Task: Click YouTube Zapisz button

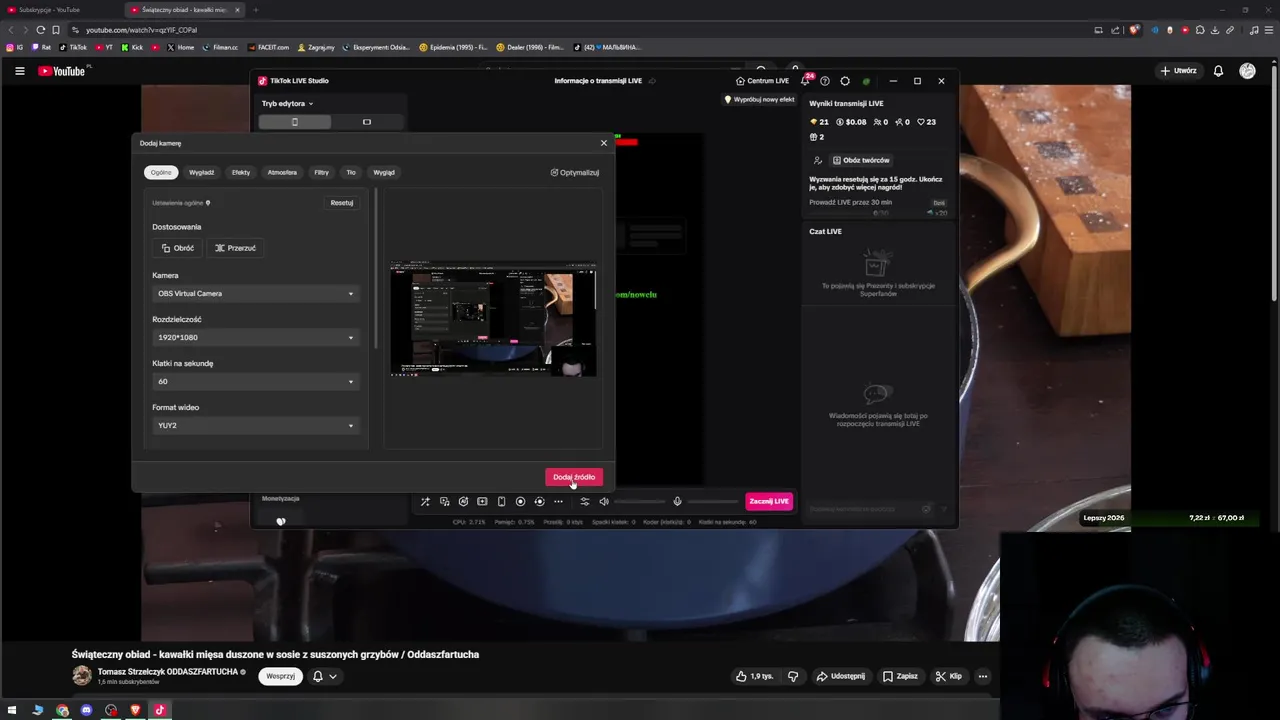Action: point(900,676)
